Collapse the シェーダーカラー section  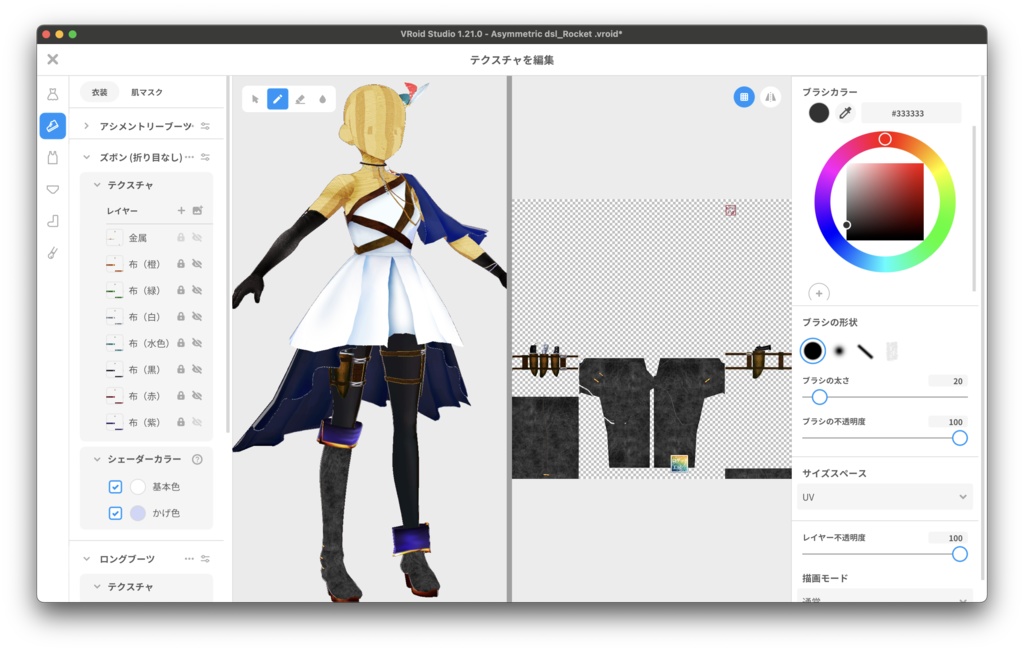[x=97, y=459]
